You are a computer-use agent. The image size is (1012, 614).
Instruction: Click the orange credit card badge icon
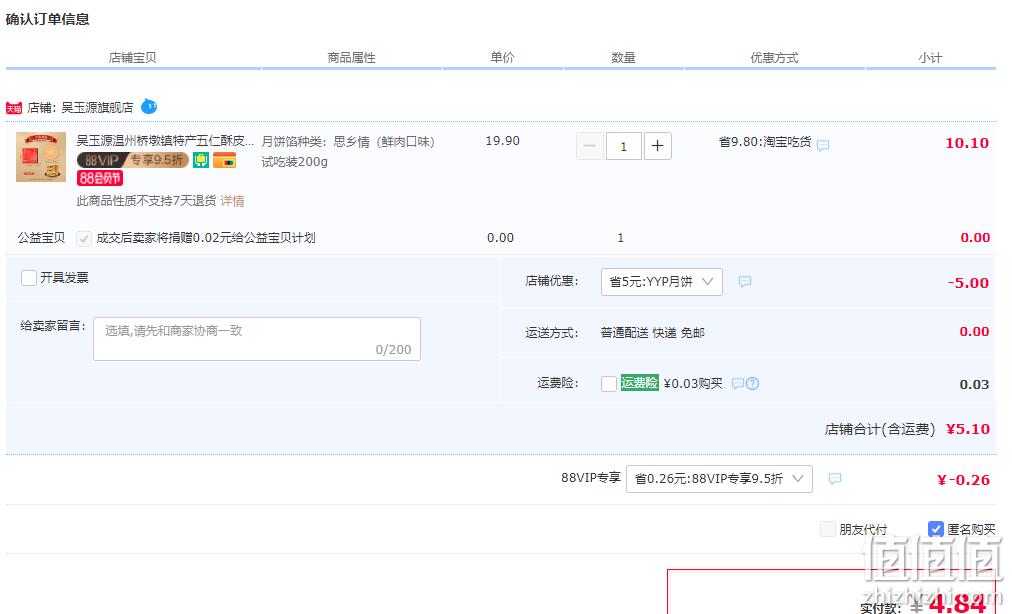point(225,159)
